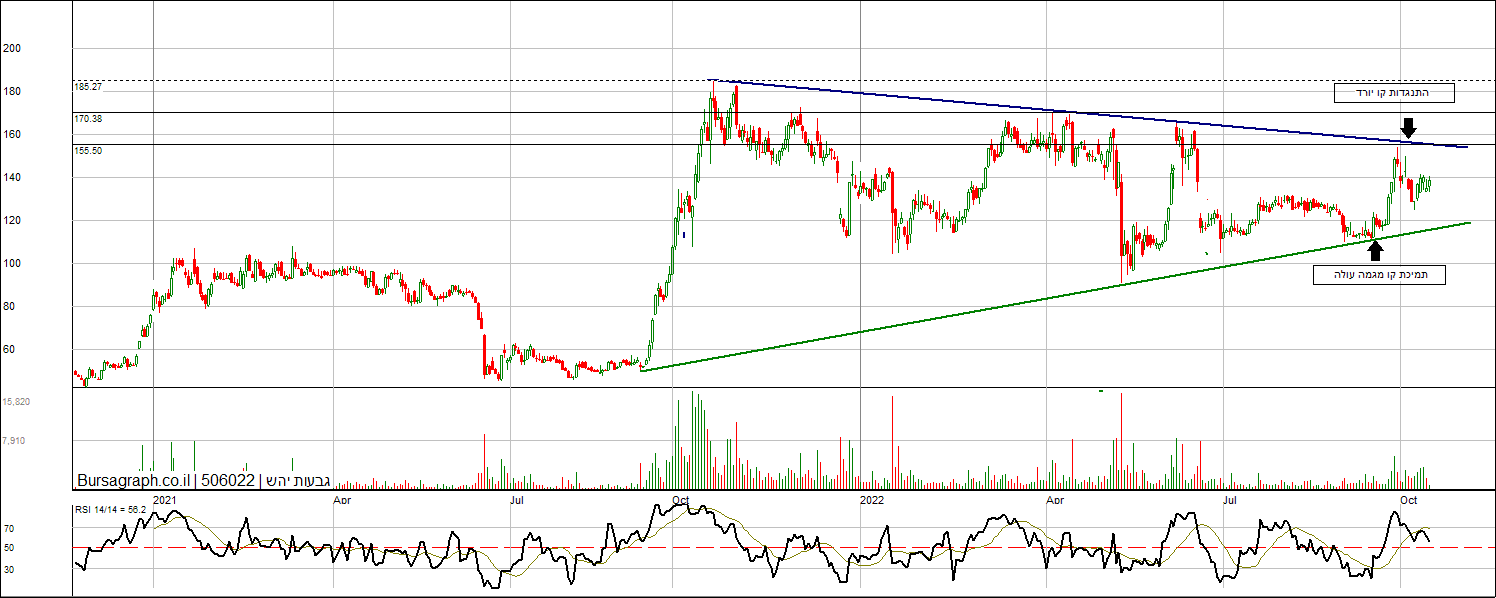The width and height of the screenshot is (1496, 598).
Task: Click the RSI 50 level label
Action: click(x=9, y=547)
